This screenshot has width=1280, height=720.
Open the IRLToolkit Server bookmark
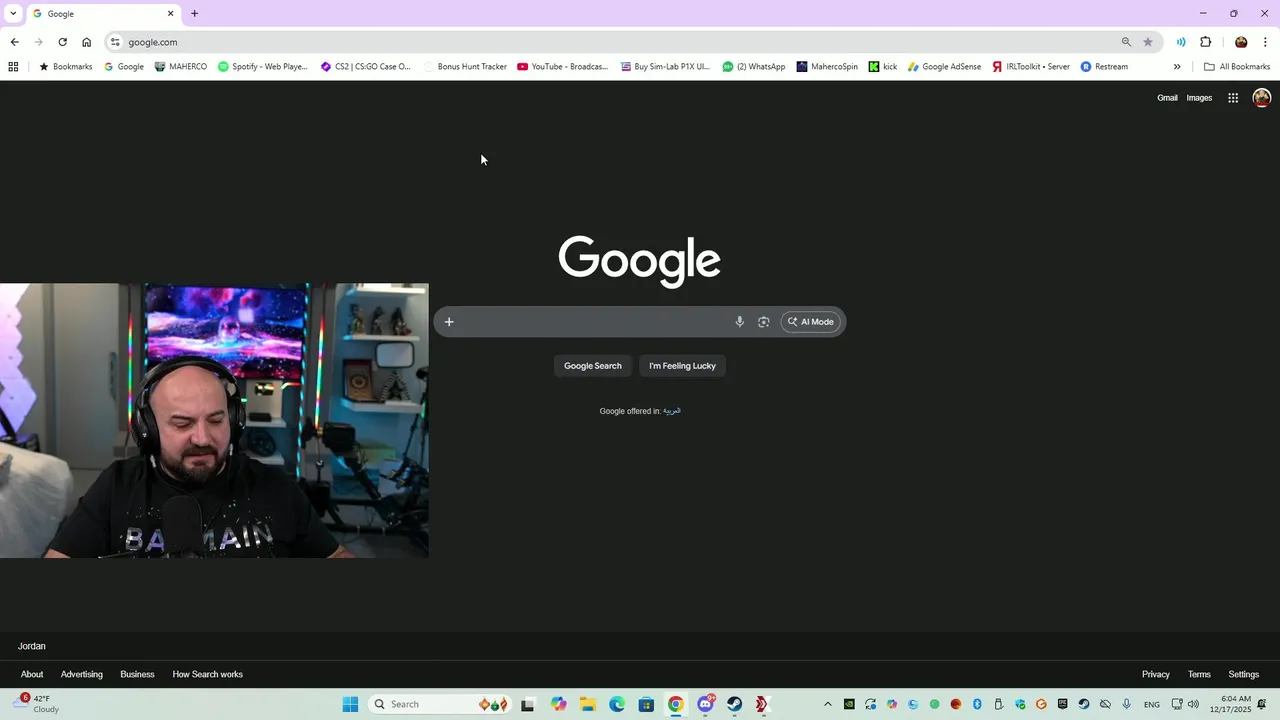pos(1031,67)
